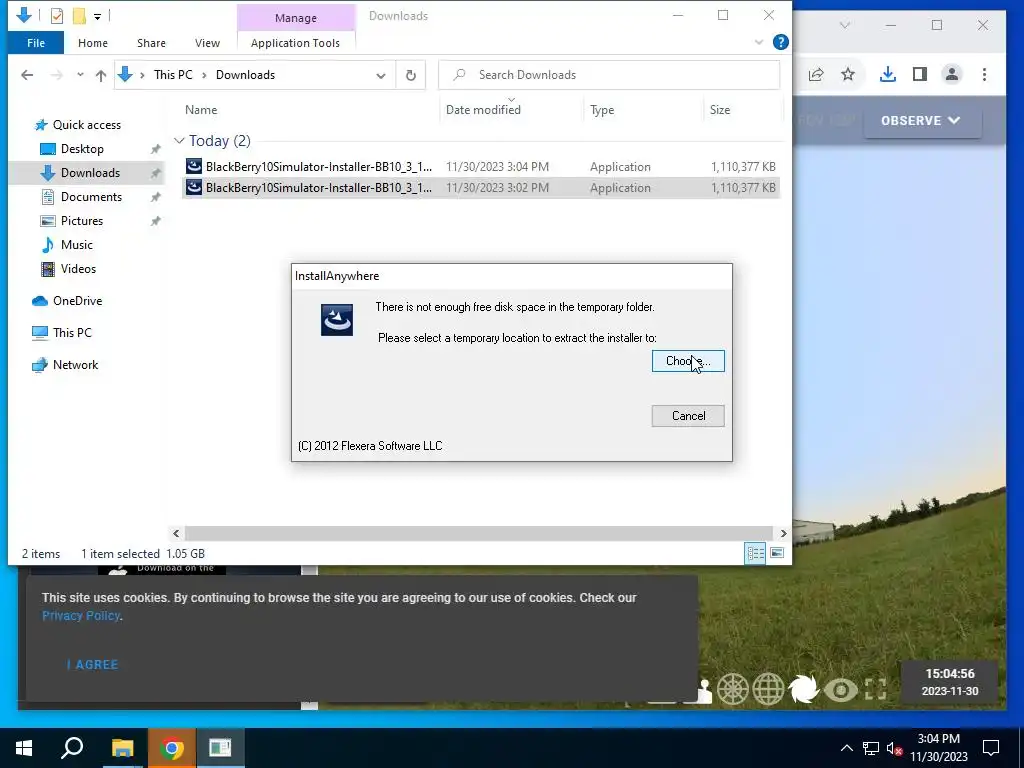This screenshot has width=1024, height=768.
Task: Select Quick access in navigation pane
Action: (x=87, y=125)
